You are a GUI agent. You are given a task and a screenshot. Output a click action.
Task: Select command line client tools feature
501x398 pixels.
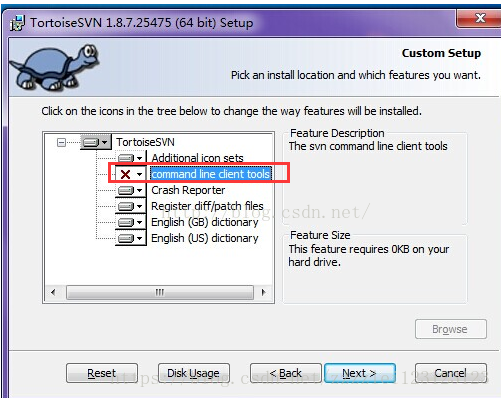point(211,174)
